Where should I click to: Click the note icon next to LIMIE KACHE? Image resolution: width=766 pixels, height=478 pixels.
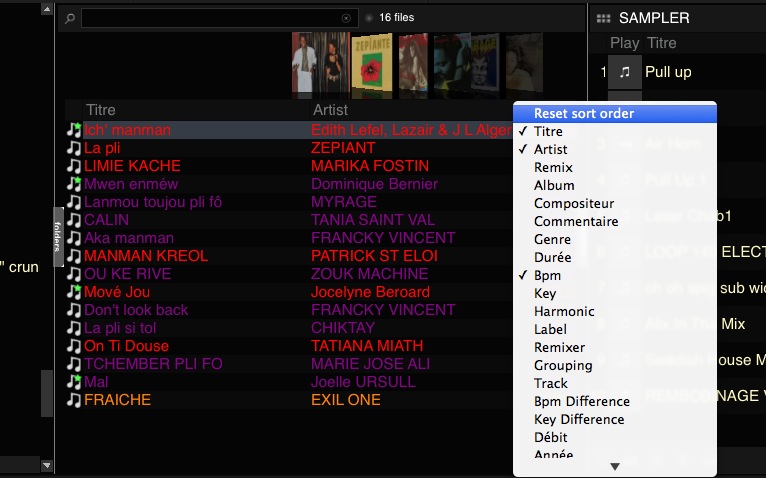pyautogui.click(x=74, y=166)
